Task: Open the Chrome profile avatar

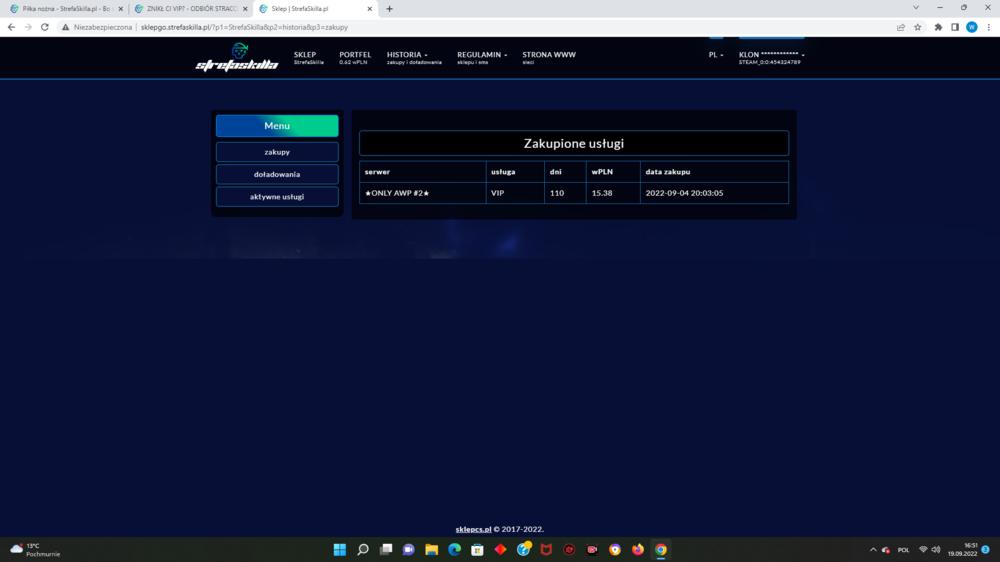Action: pyautogui.click(x=971, y=27)
